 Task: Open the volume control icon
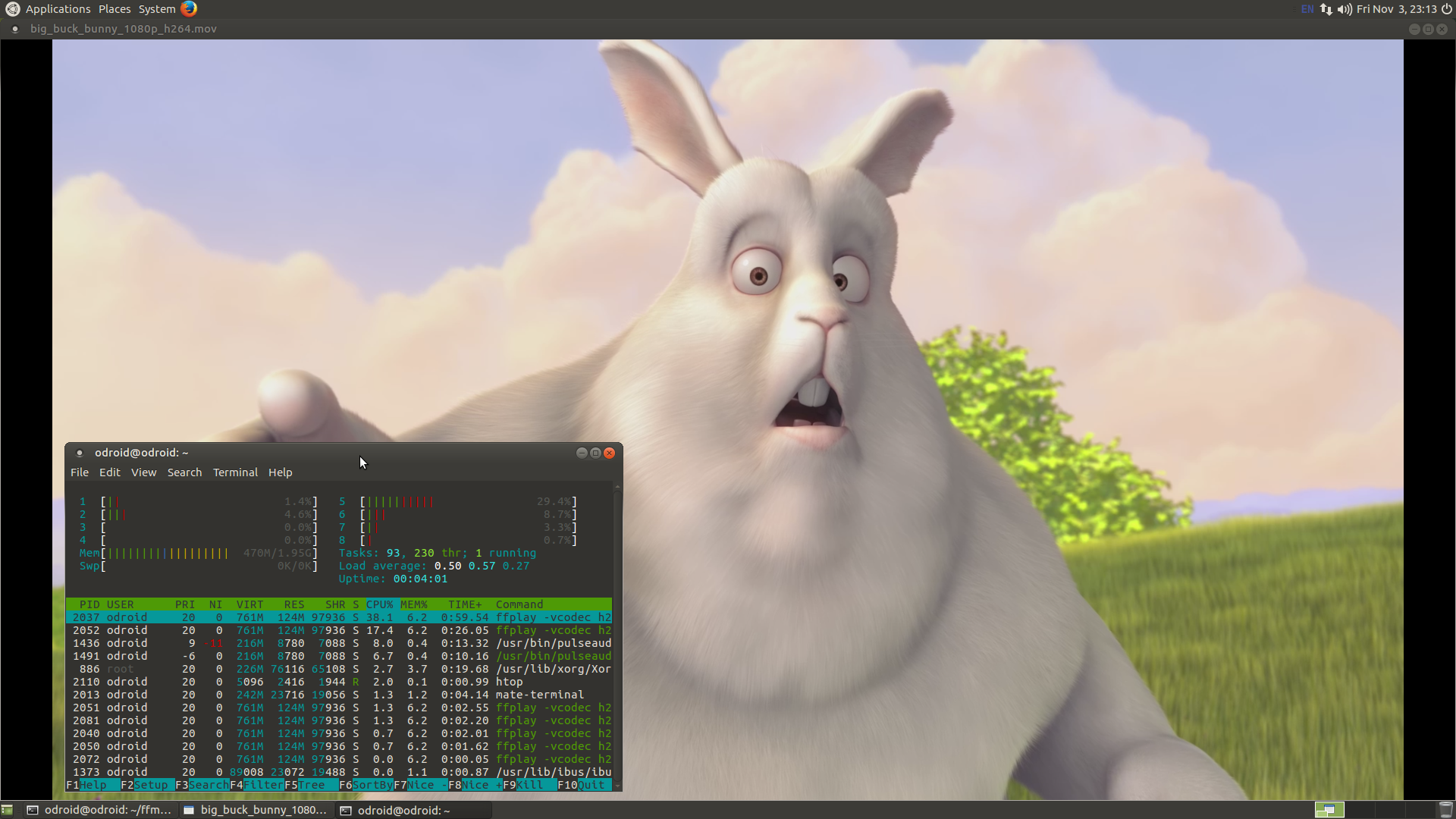tap(1345, 9)
